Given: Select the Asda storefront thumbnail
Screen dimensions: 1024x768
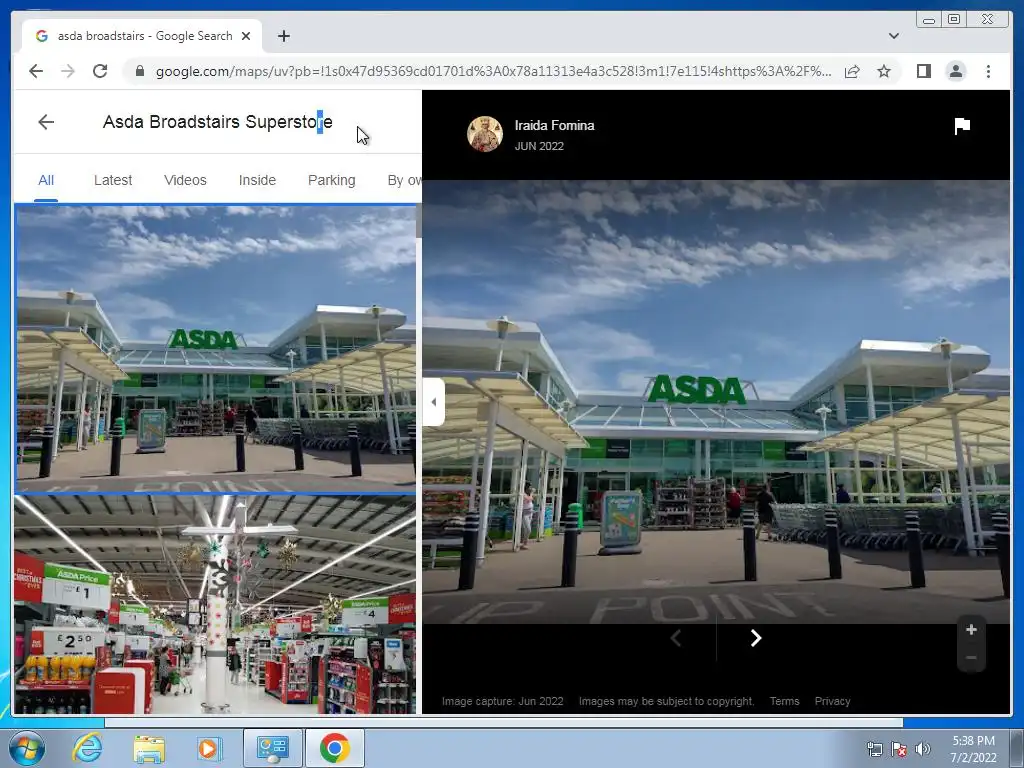Looking at the screenshot, I should point(216,349).
